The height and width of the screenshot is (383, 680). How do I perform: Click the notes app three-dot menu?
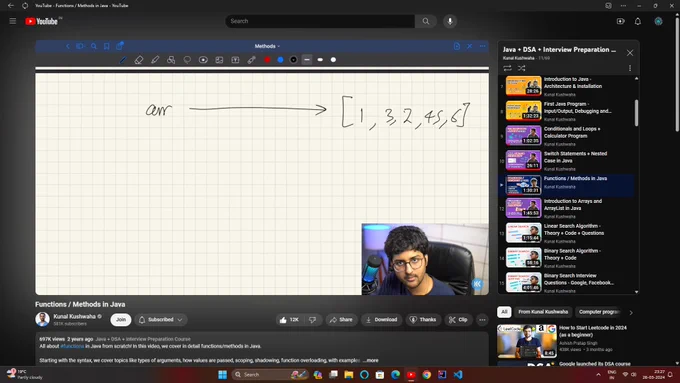tap(483, 46)
